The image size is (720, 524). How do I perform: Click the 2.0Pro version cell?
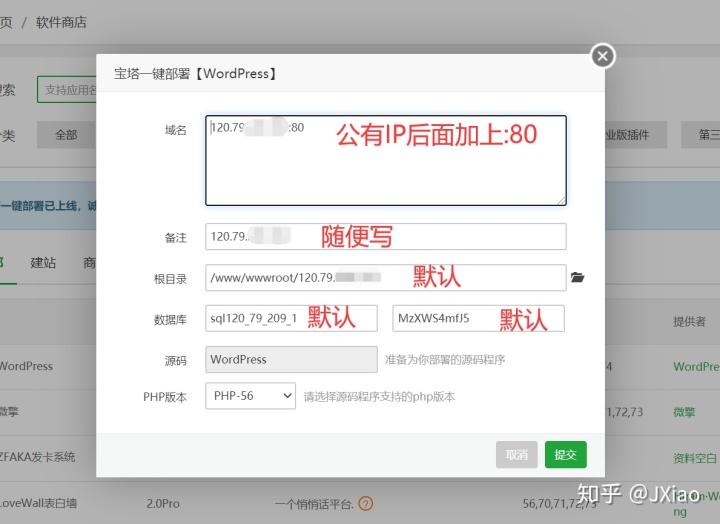[x=163, y=504]
